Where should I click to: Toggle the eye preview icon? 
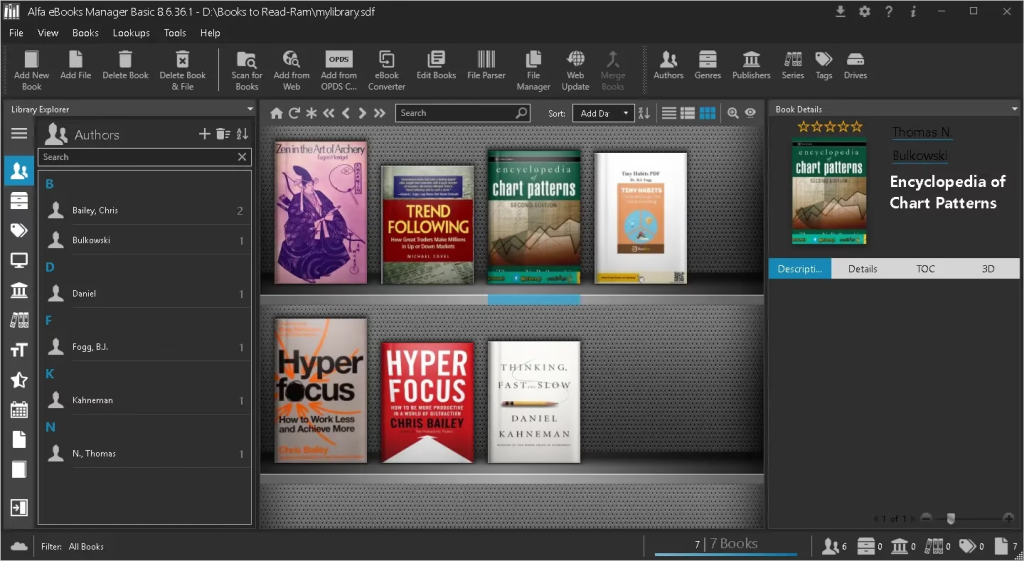750,113
